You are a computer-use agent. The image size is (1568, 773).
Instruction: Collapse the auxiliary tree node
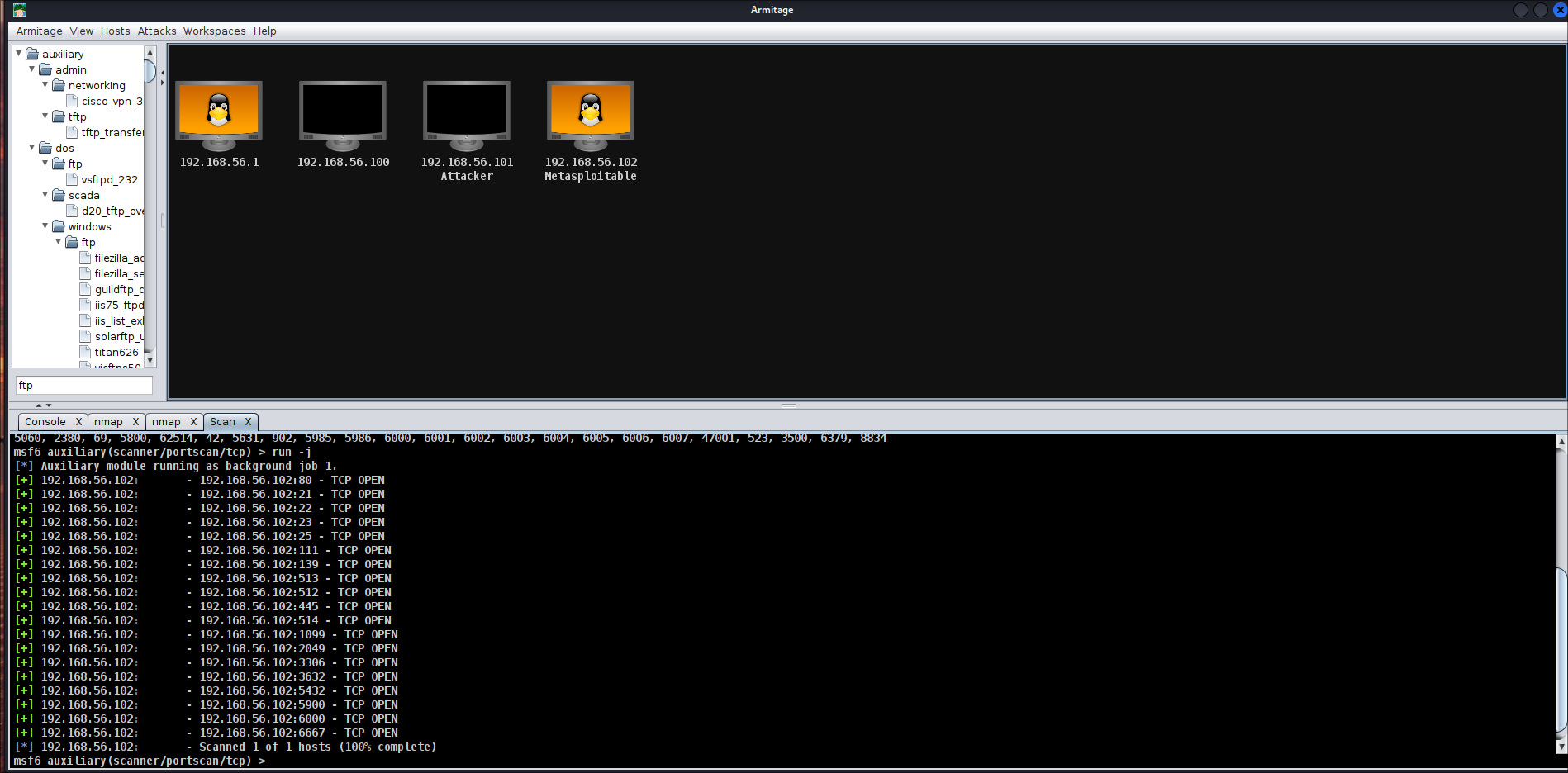18,53
